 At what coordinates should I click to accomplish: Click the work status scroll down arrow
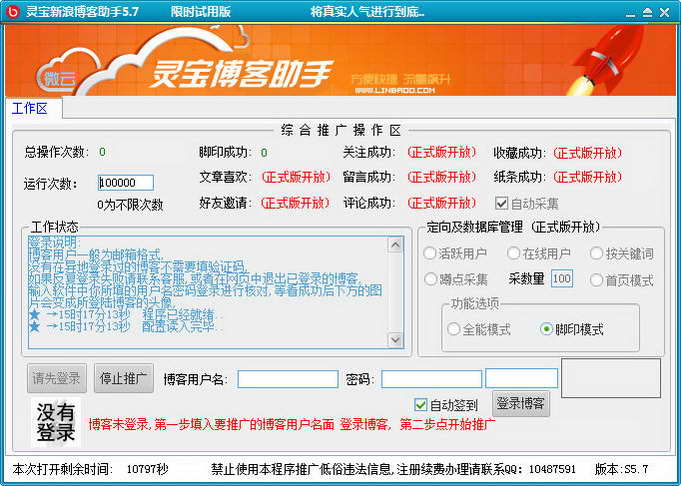coord(395,339)
